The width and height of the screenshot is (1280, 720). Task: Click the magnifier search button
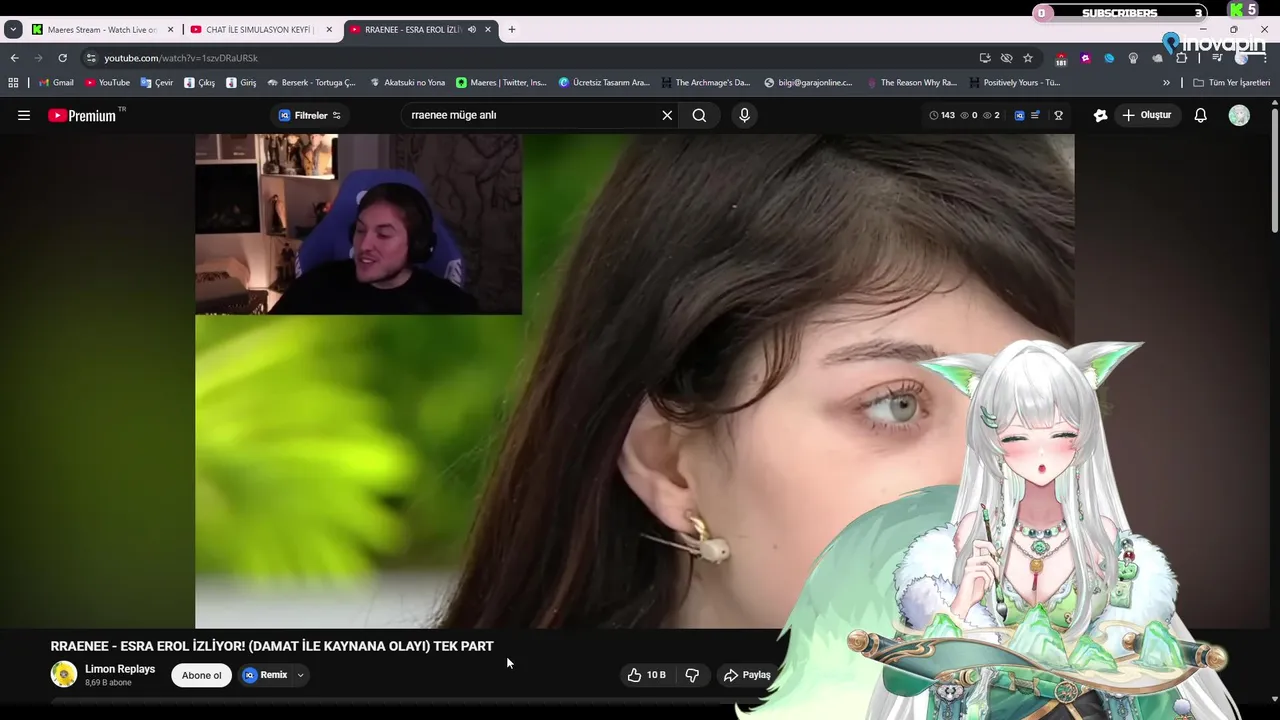[699, 115]
